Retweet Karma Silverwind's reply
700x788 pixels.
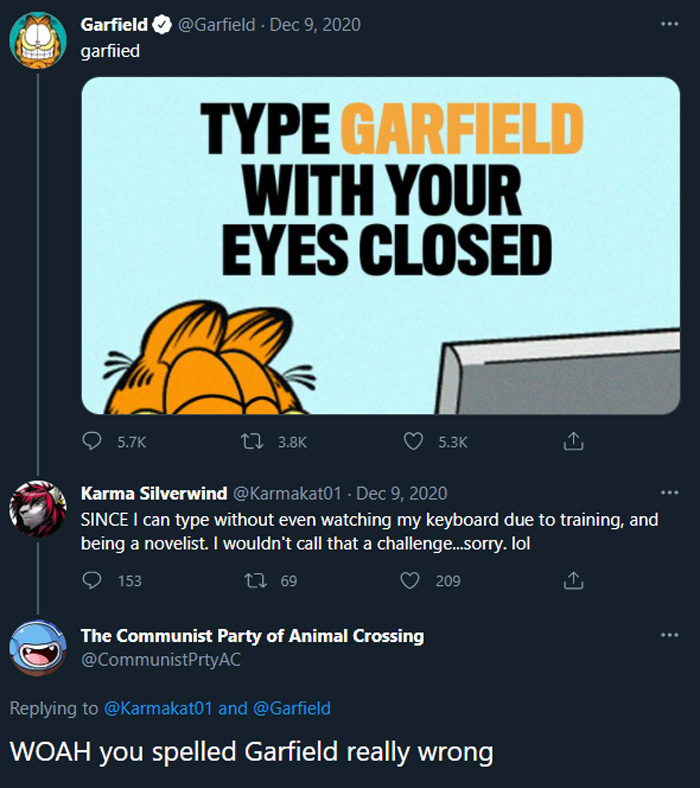(252, 580)
